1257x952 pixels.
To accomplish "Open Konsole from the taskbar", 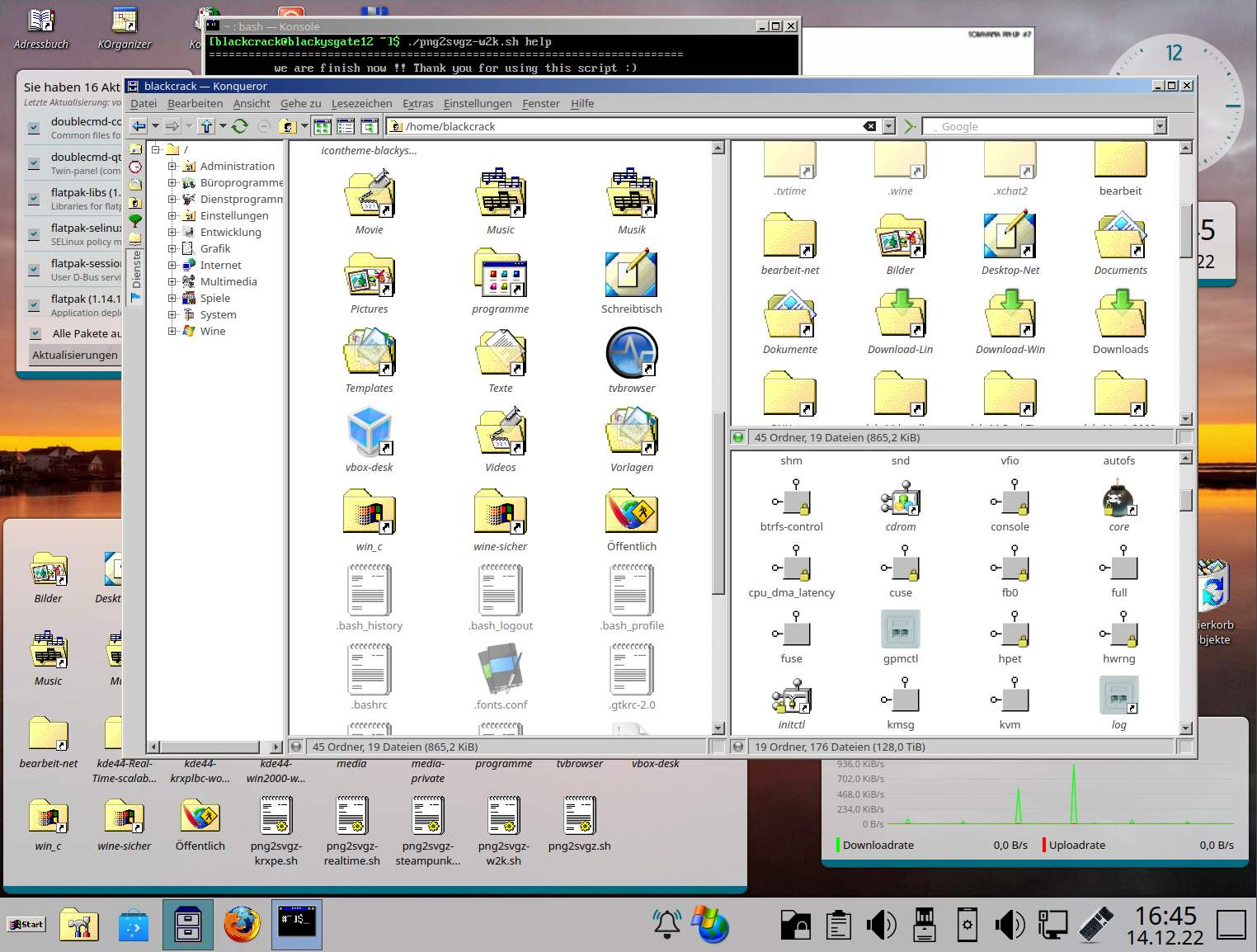I will click(x=296, y=925).
